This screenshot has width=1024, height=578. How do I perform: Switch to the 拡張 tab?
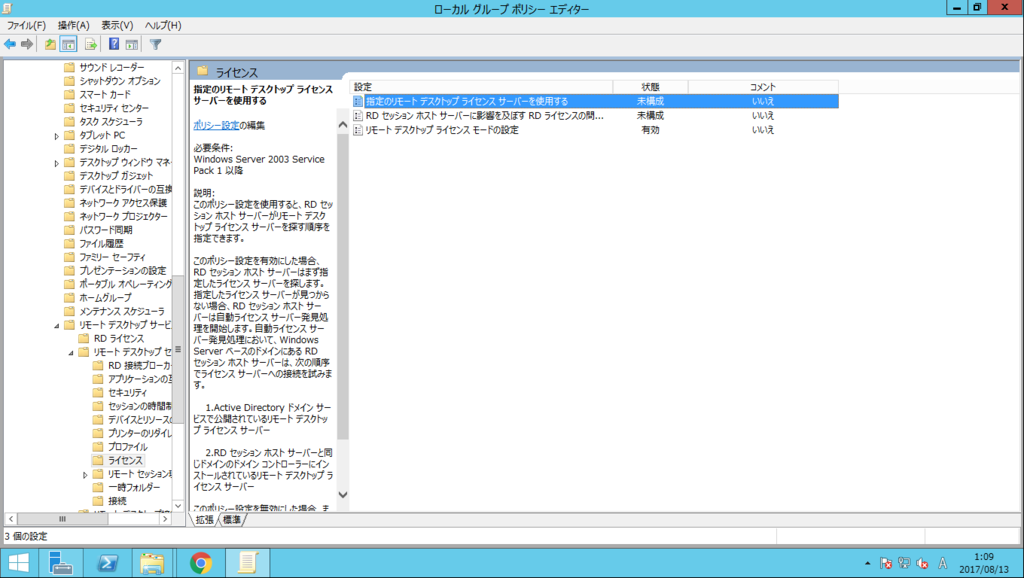point(204,520)
